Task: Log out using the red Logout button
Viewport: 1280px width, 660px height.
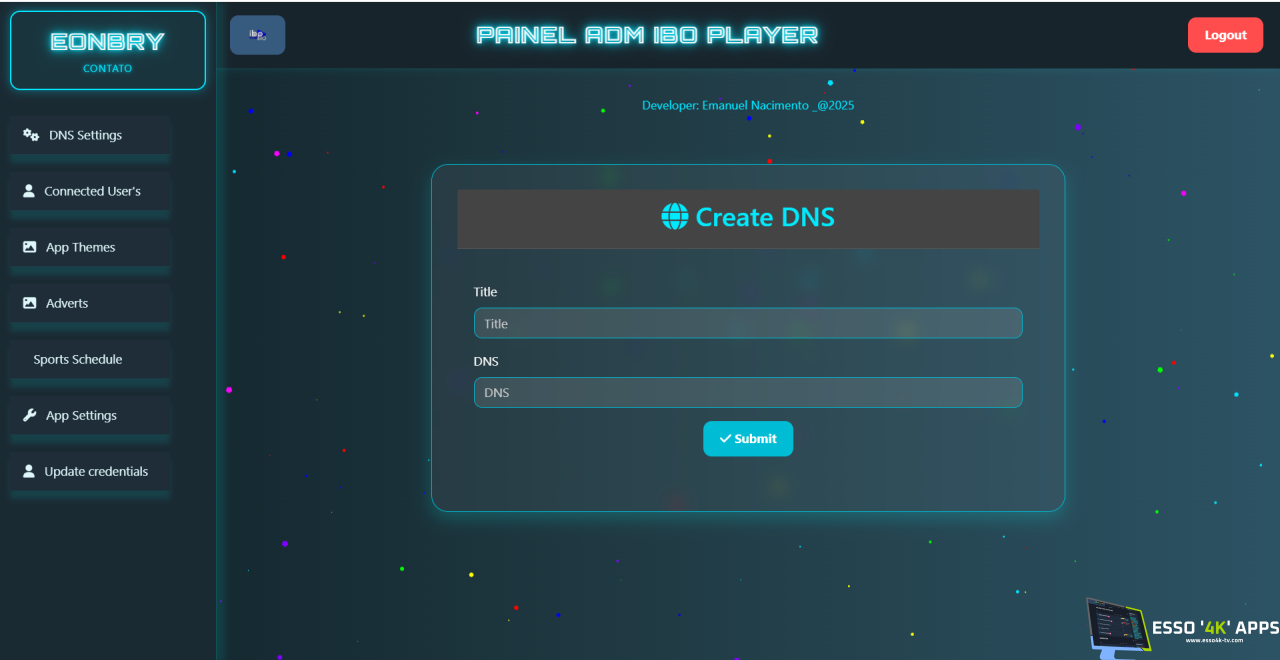Action: point(1225,35)
